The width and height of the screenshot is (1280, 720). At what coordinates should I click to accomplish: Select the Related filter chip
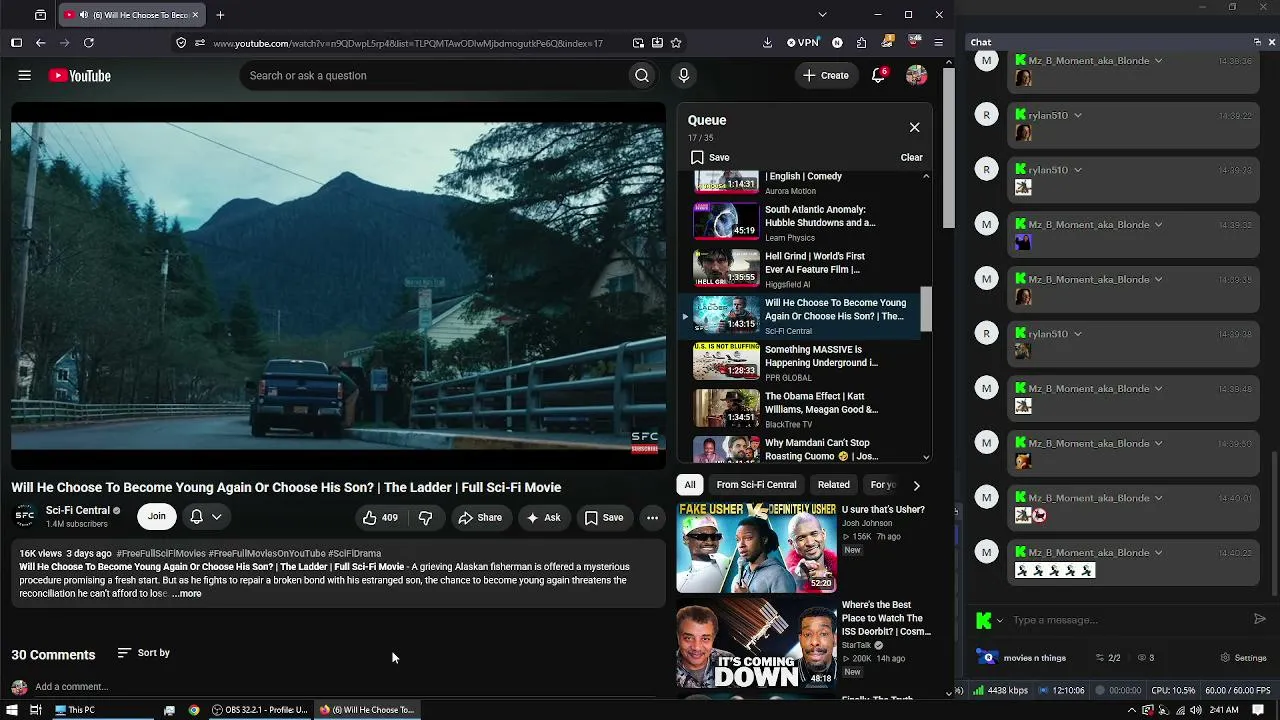point(834,485)
